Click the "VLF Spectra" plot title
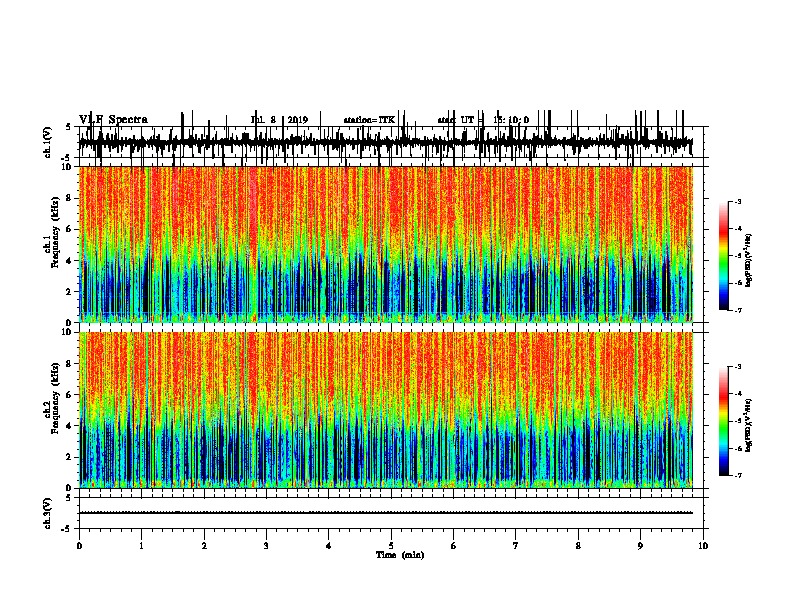The height and width of the screenshot is (612, 792). tap(113, 120)
